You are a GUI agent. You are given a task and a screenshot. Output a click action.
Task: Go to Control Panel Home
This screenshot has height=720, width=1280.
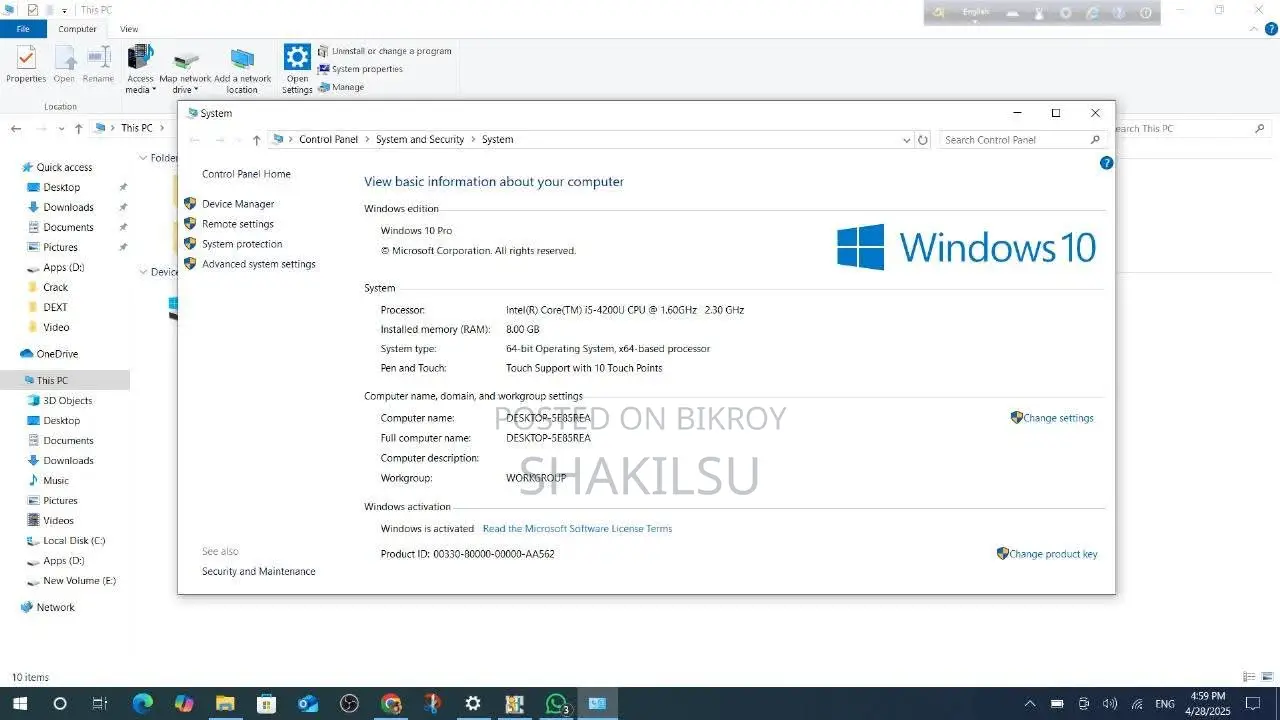(246, 174)
